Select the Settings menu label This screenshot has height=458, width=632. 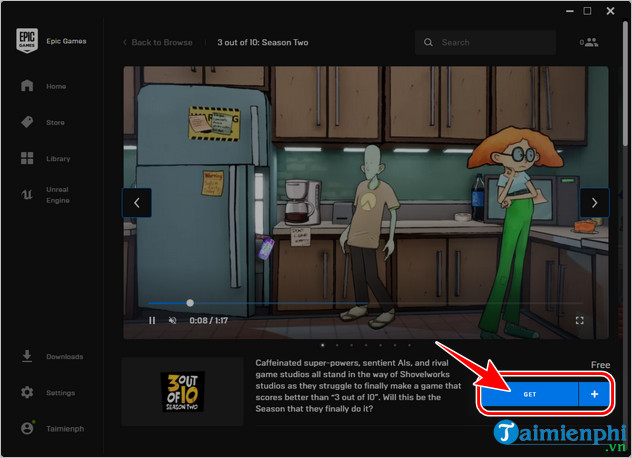click(60, 393)
